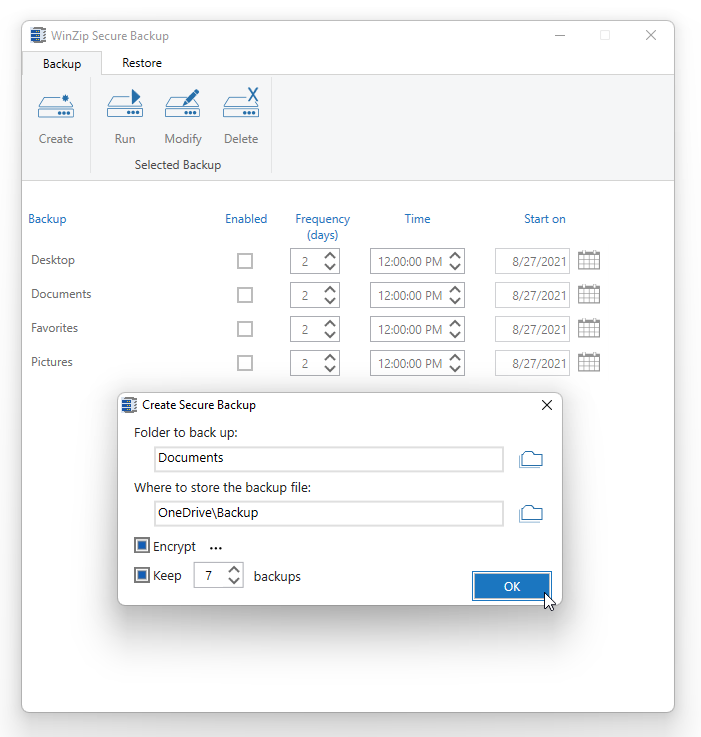Click the Frequency (days) column header
Image resolution: width=701 pixels, height=737 pixels.
323,227
